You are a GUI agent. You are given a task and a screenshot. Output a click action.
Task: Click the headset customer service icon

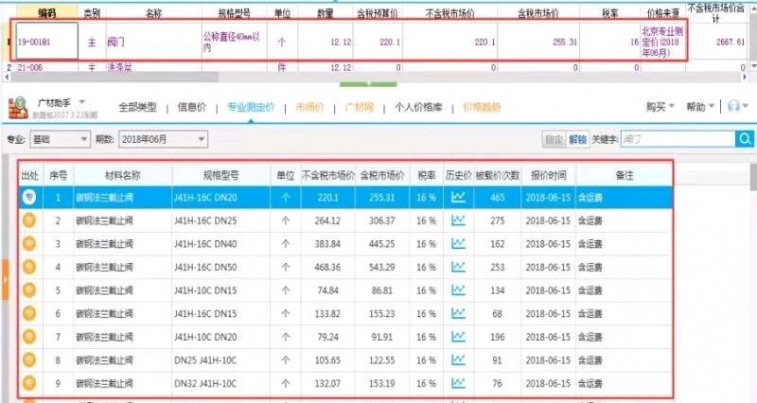tap(734, 106)
